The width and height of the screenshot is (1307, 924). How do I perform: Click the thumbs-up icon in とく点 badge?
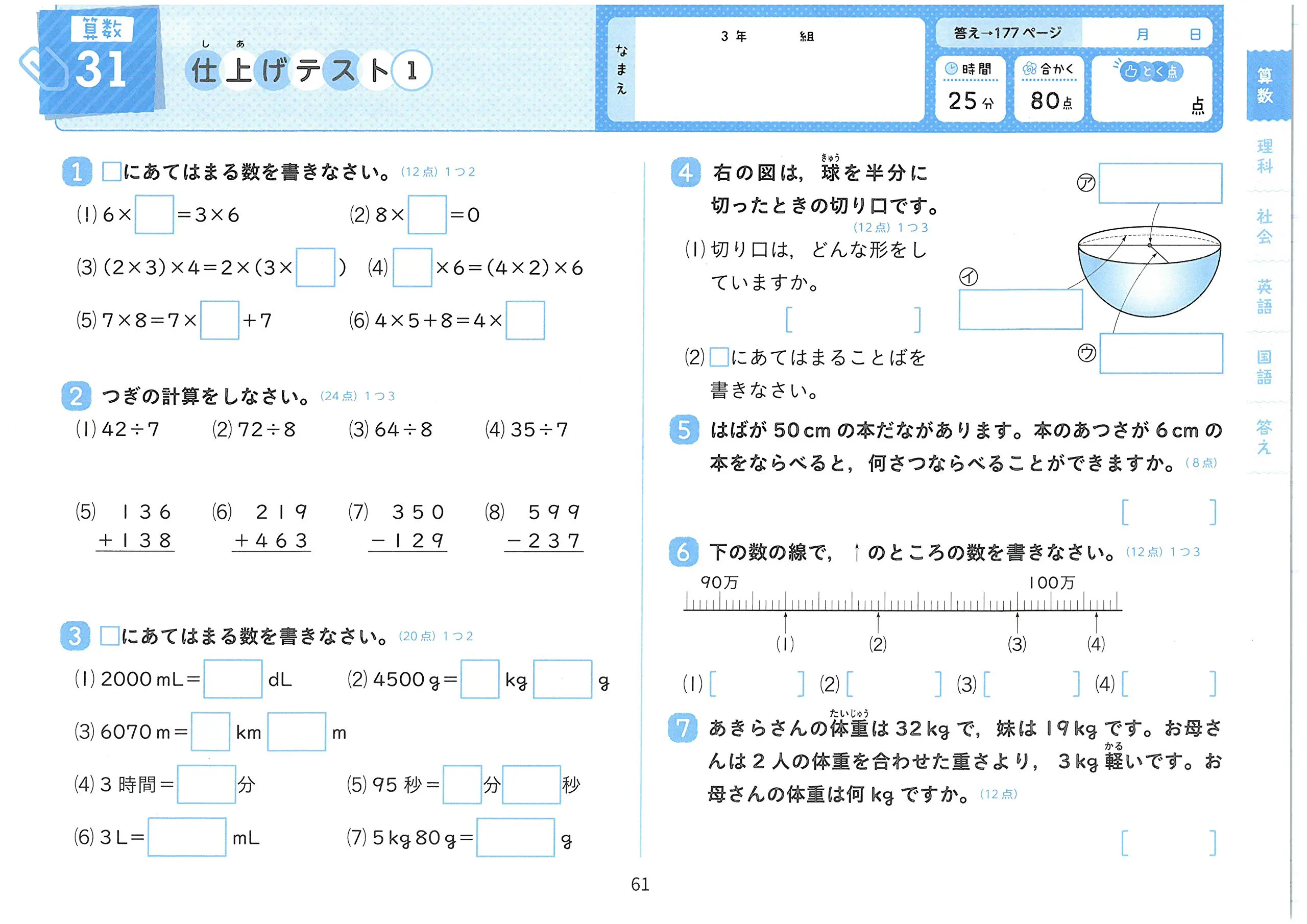[x=1131, y=71]
